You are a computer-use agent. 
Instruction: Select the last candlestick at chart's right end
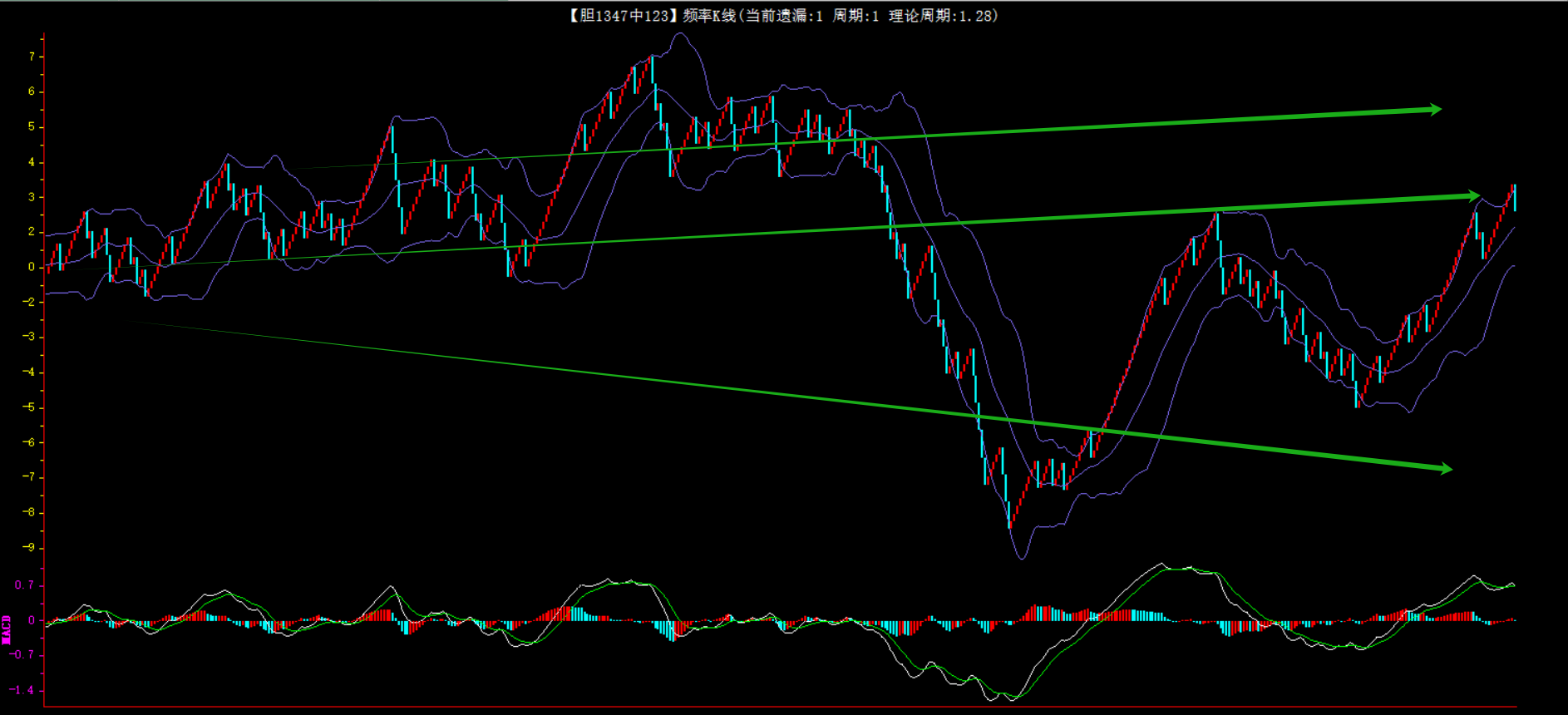(1514, 198)
